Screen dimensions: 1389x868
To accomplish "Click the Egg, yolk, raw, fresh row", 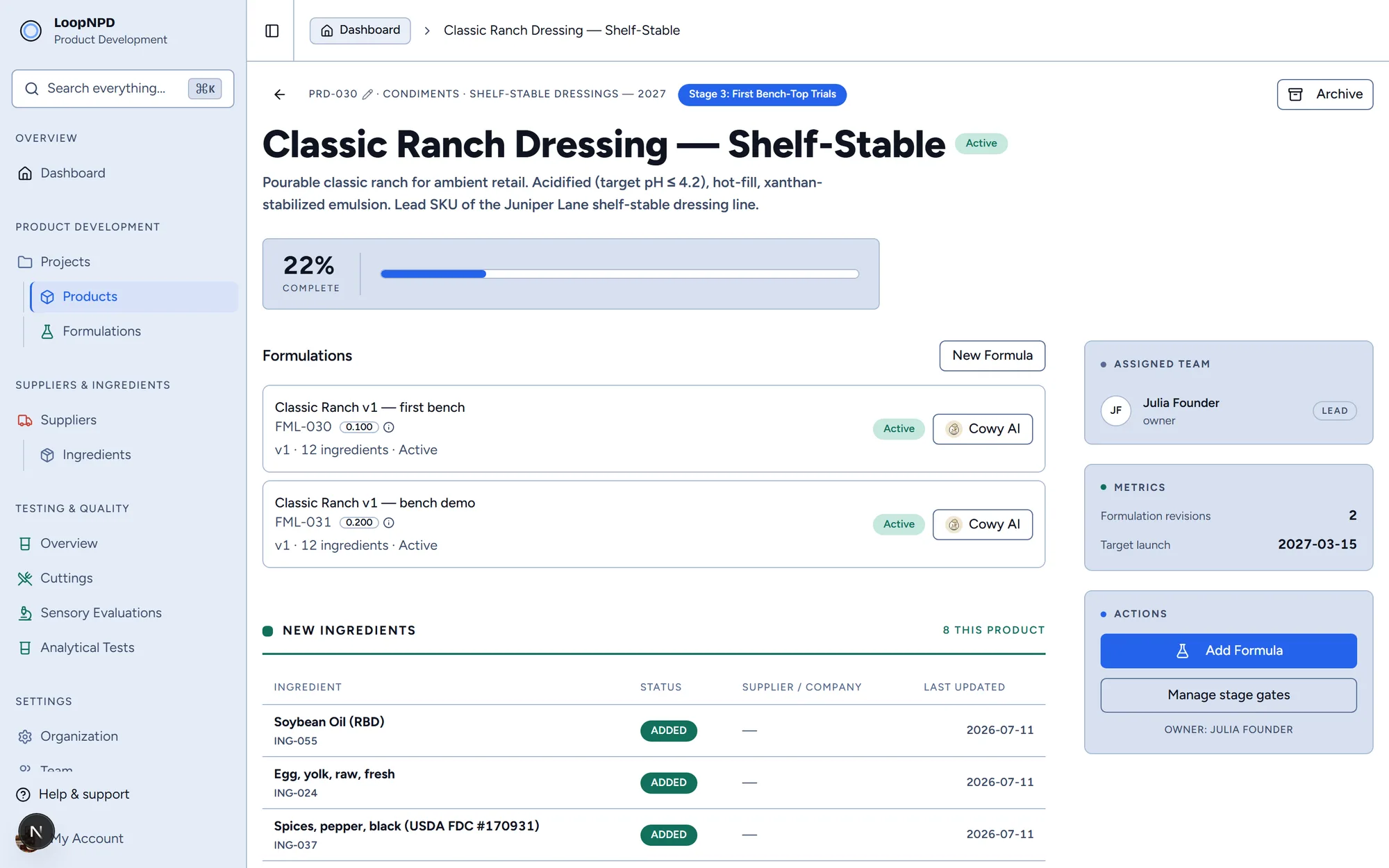I will point(654,783).
